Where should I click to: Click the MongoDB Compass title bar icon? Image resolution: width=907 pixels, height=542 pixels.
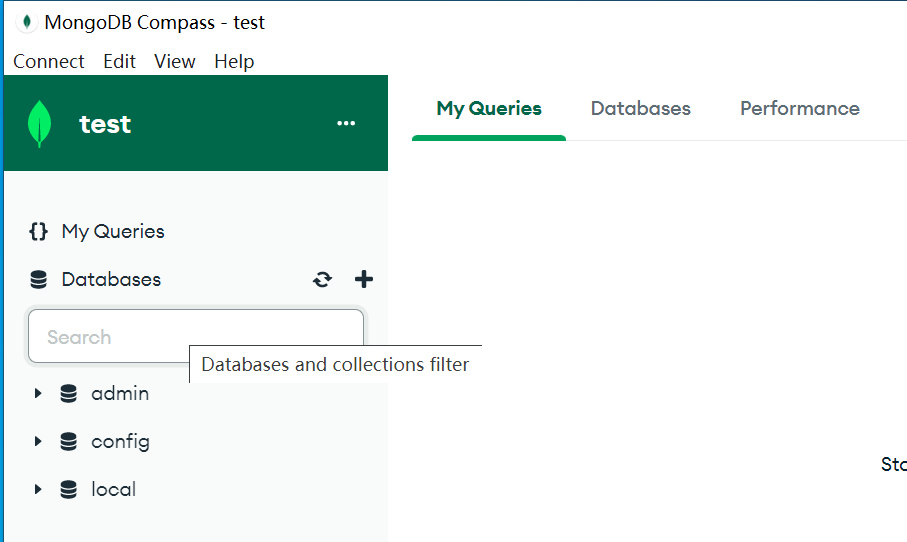tap(26, 23)
